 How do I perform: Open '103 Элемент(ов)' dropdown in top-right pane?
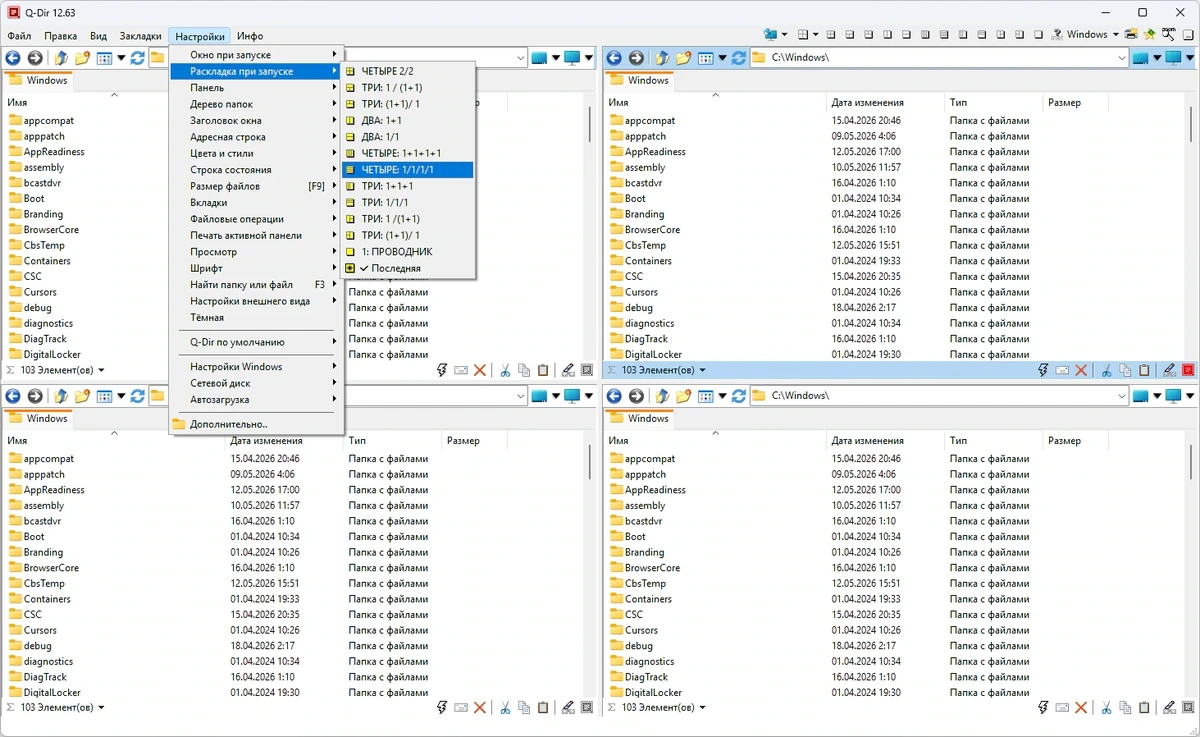[702, 370]
